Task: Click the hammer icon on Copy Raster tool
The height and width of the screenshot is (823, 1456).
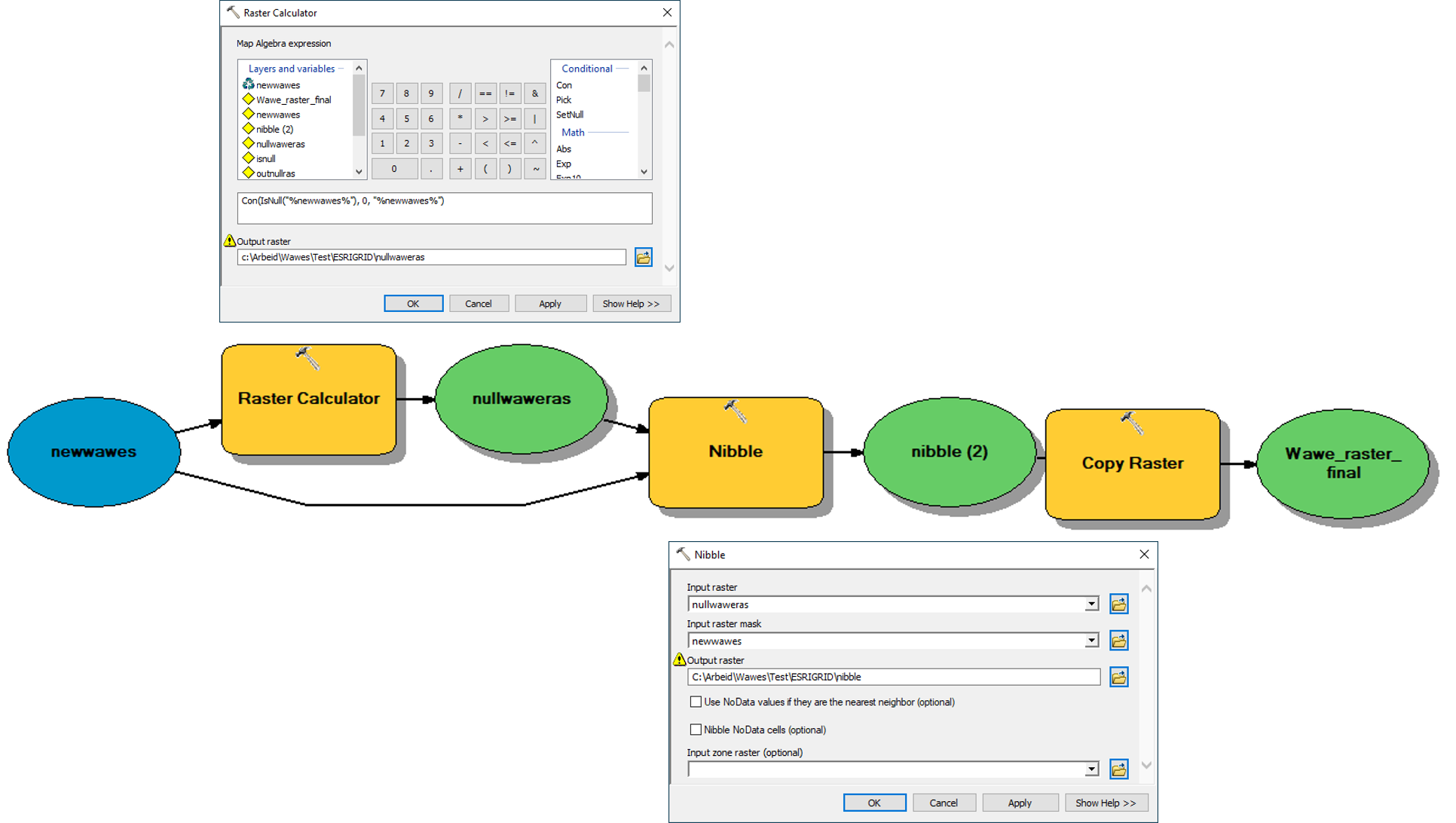Action: [1131, 423]
